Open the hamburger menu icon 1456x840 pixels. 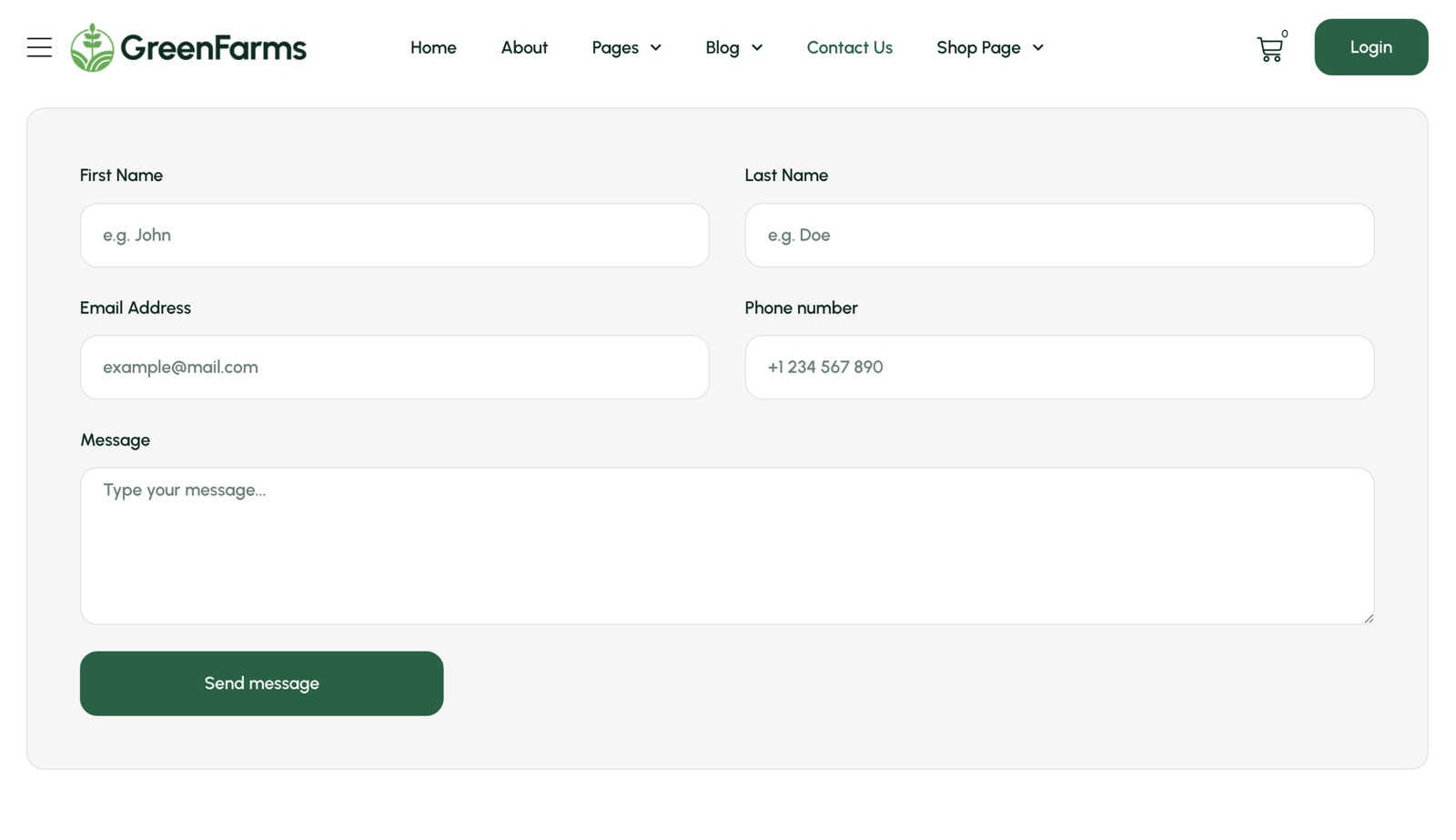pyautogui.click(x=39, y=47)
